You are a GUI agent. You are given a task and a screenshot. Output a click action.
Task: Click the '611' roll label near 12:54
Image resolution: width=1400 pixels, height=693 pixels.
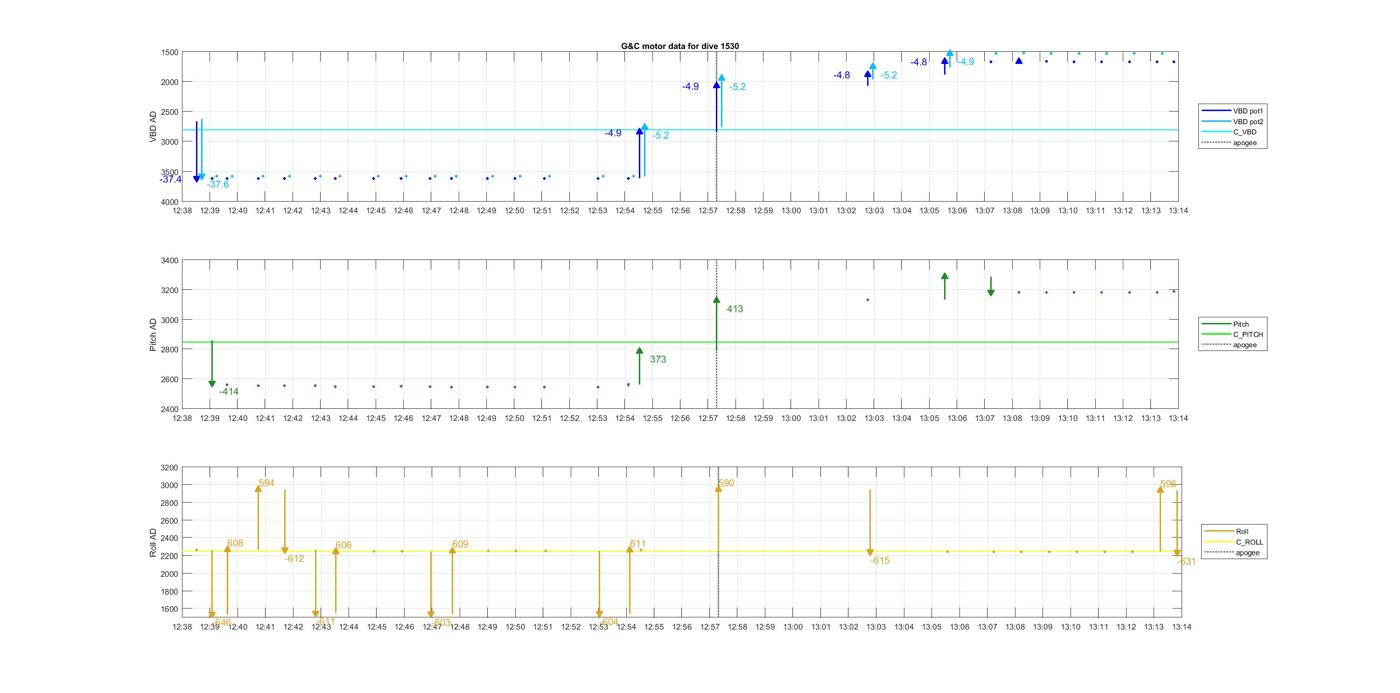[x=638, y=543]
